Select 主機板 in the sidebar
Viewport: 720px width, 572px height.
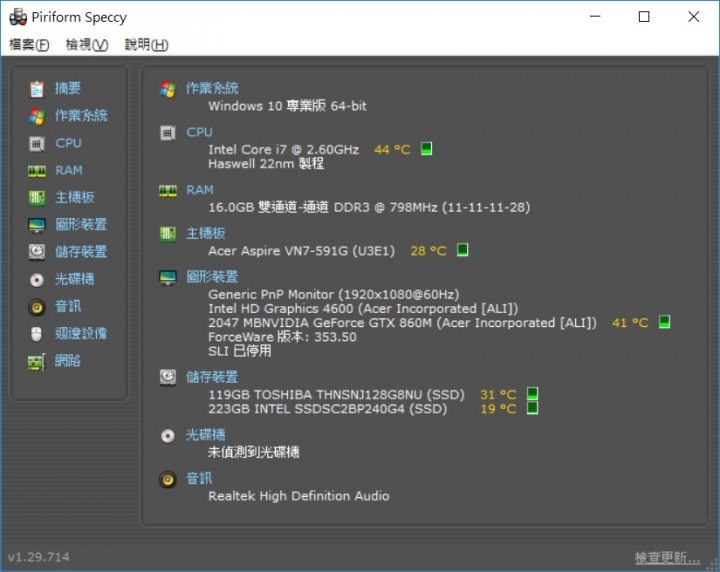(x=74, y=197)
